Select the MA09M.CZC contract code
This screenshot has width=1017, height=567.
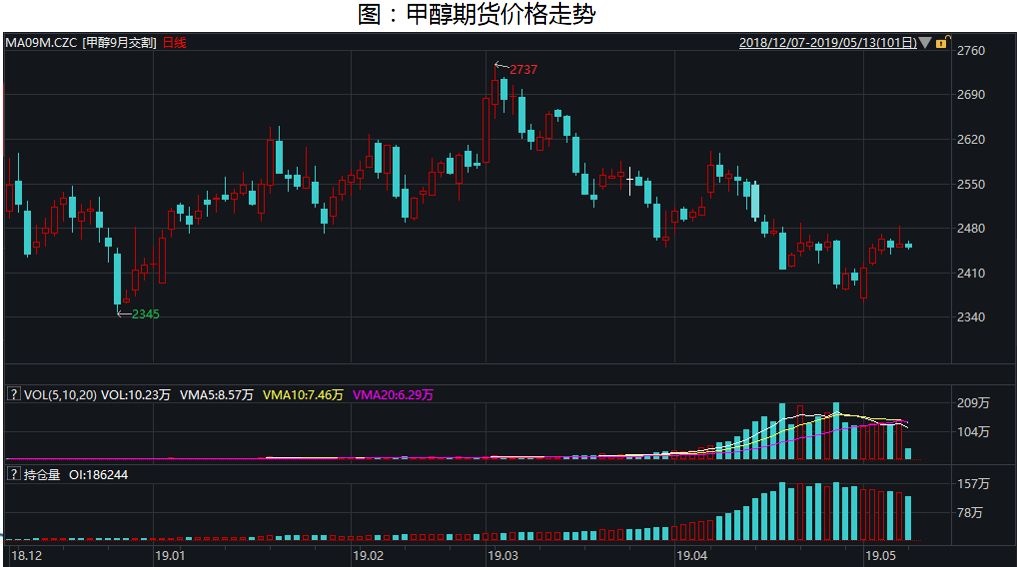coord(41,43)
